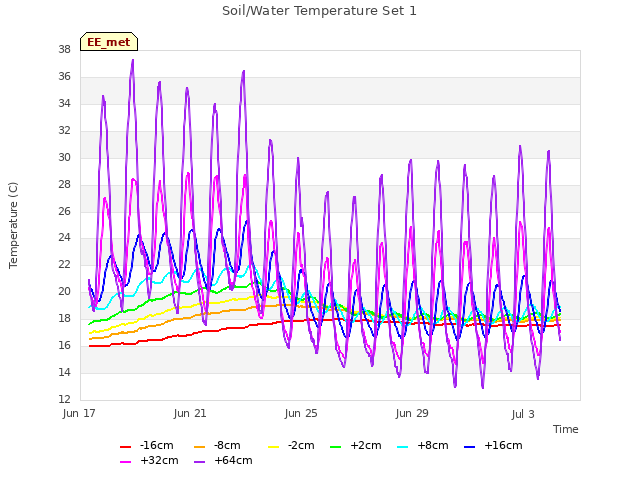The width and height of the screenshot is (640, 480).
Task: Click the -16cm red legend swatch
Action: pos(125,447)
